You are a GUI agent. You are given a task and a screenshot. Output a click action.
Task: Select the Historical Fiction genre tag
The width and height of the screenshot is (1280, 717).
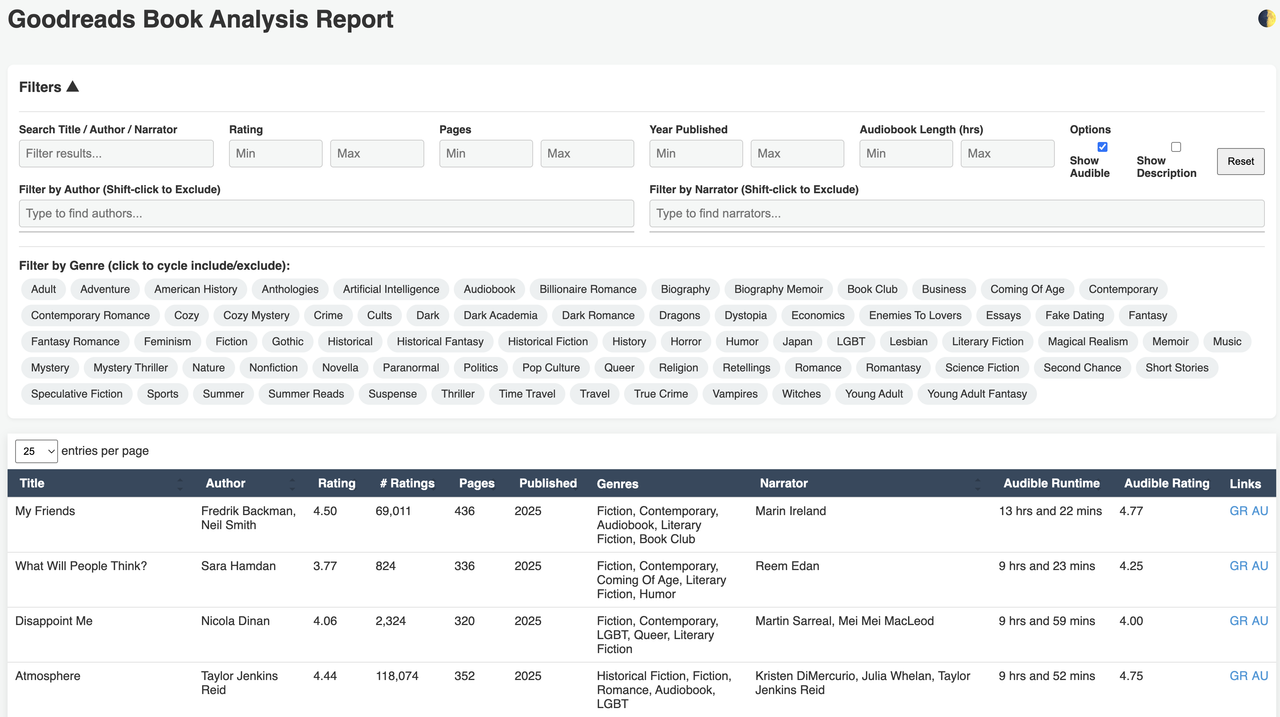pos(548,341)
